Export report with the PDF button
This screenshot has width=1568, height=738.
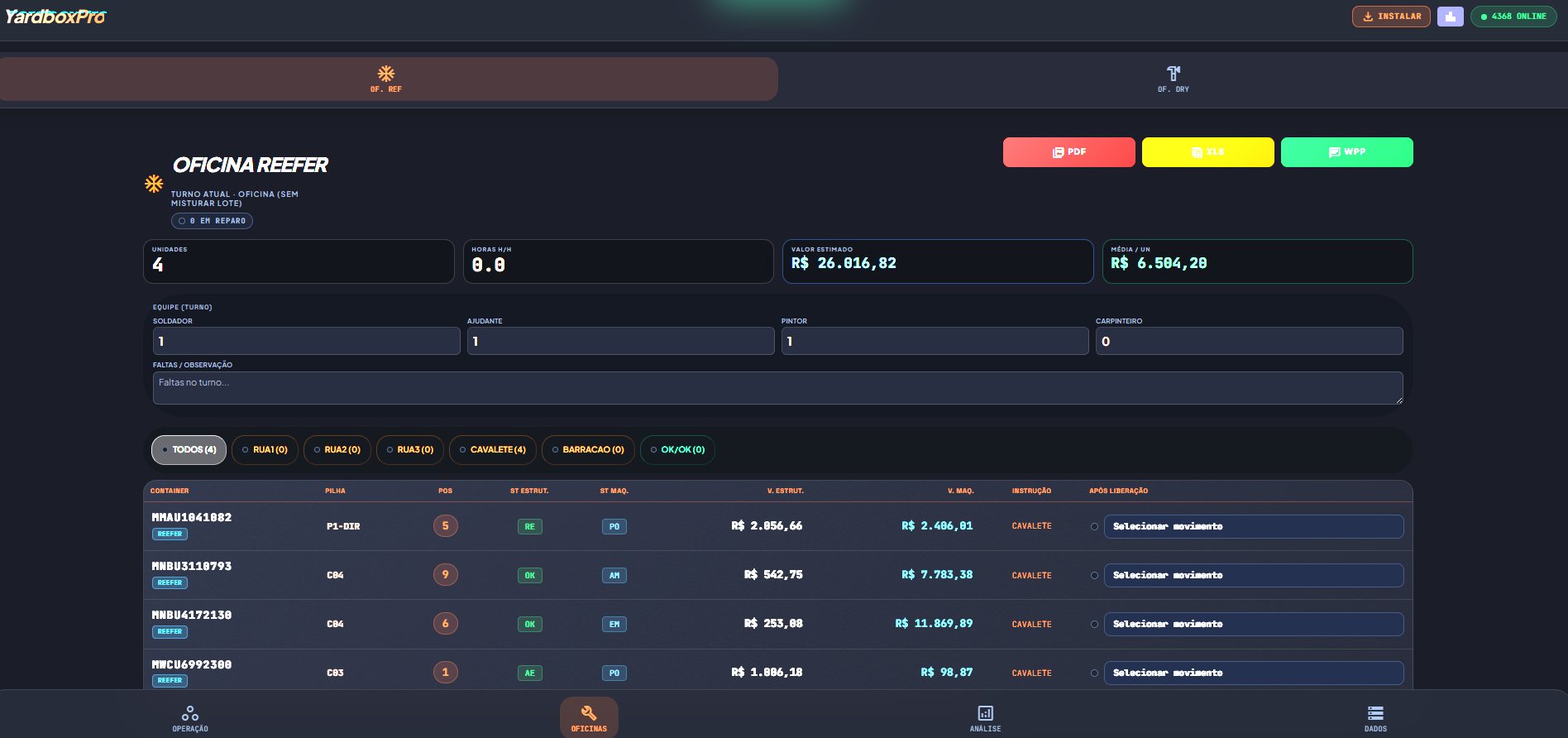click(x=1068, y=152)
